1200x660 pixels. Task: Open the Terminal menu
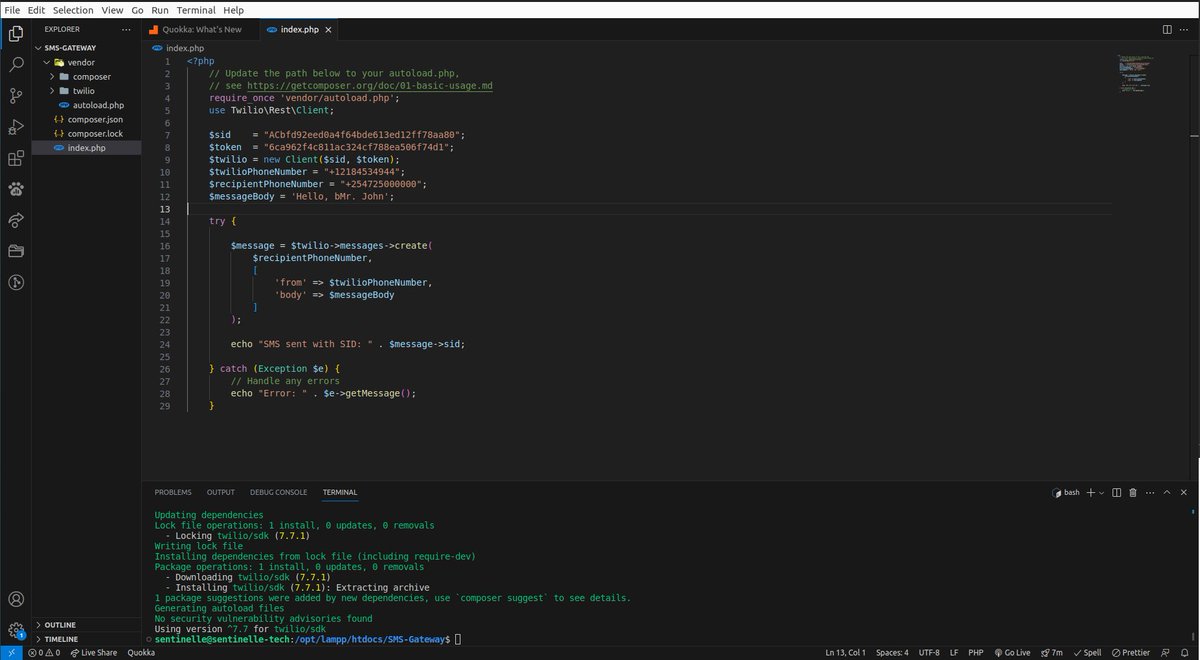tap(196, 10)
